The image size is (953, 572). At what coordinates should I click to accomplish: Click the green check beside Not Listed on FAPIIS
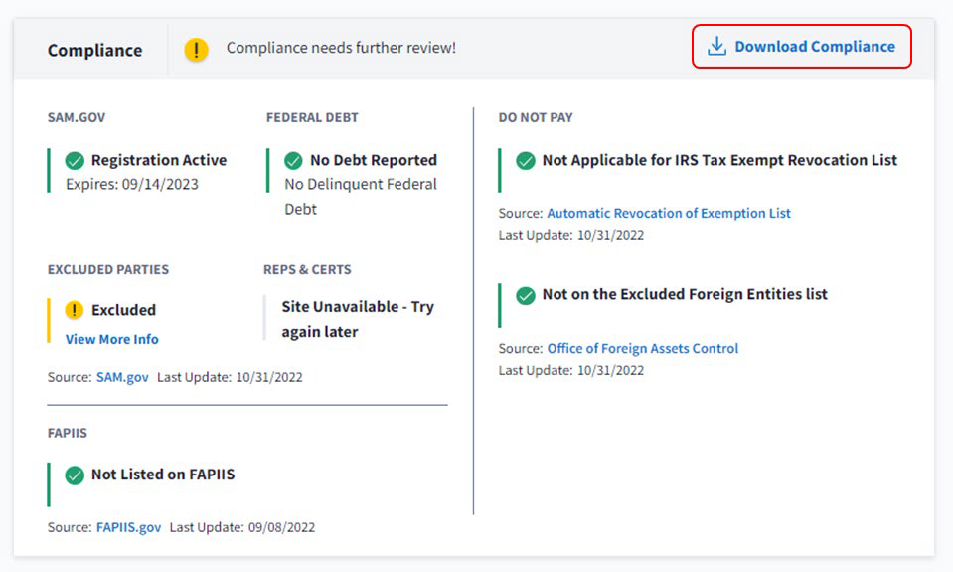[x=75, y=475]
